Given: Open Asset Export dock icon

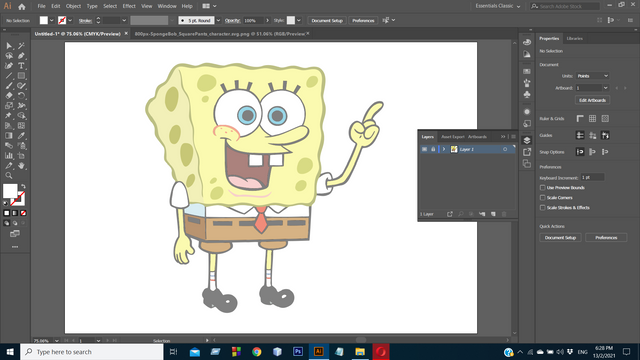Looking at the screenshot, I should point(527,152).
